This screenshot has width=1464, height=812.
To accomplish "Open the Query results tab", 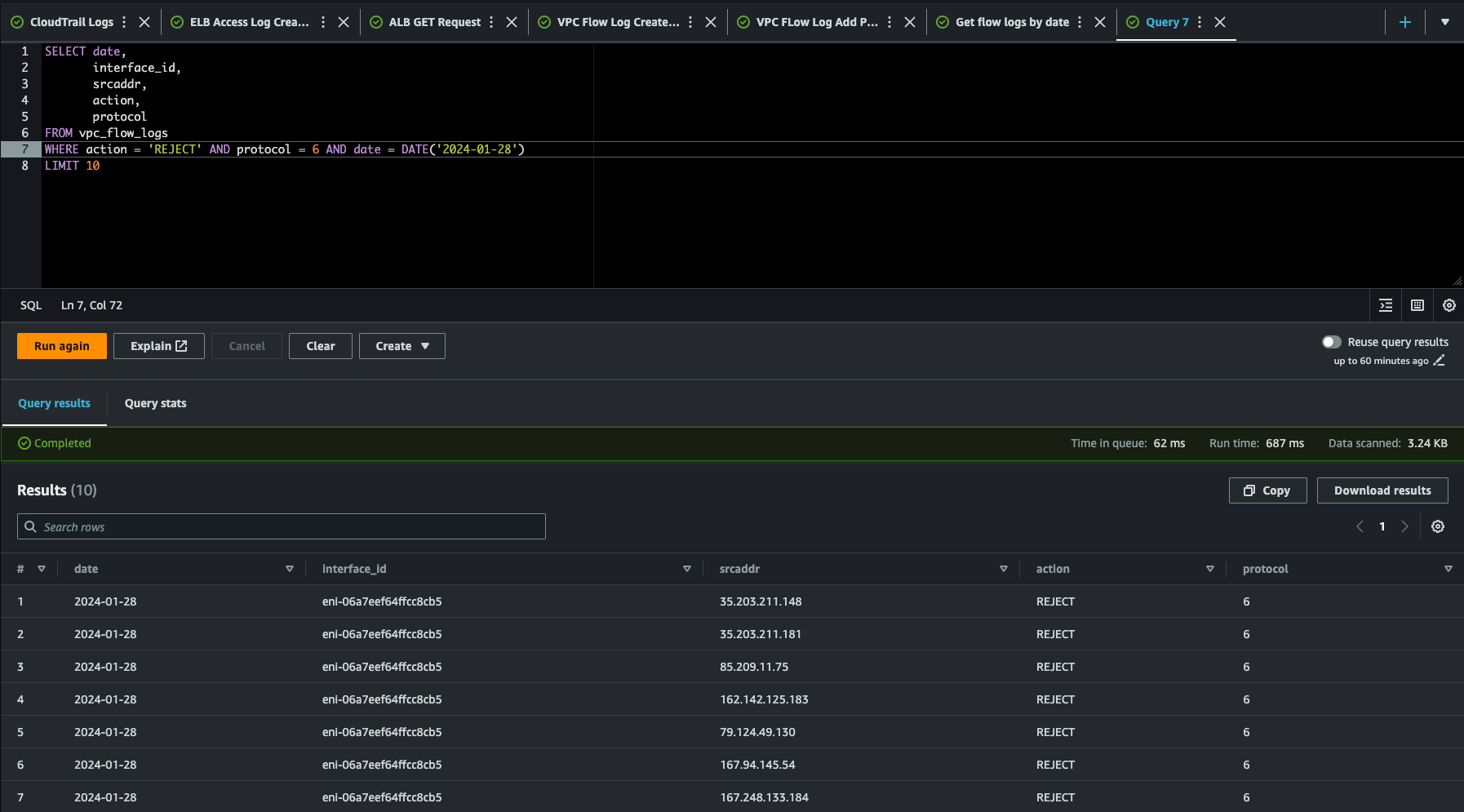I will (55, 403).
